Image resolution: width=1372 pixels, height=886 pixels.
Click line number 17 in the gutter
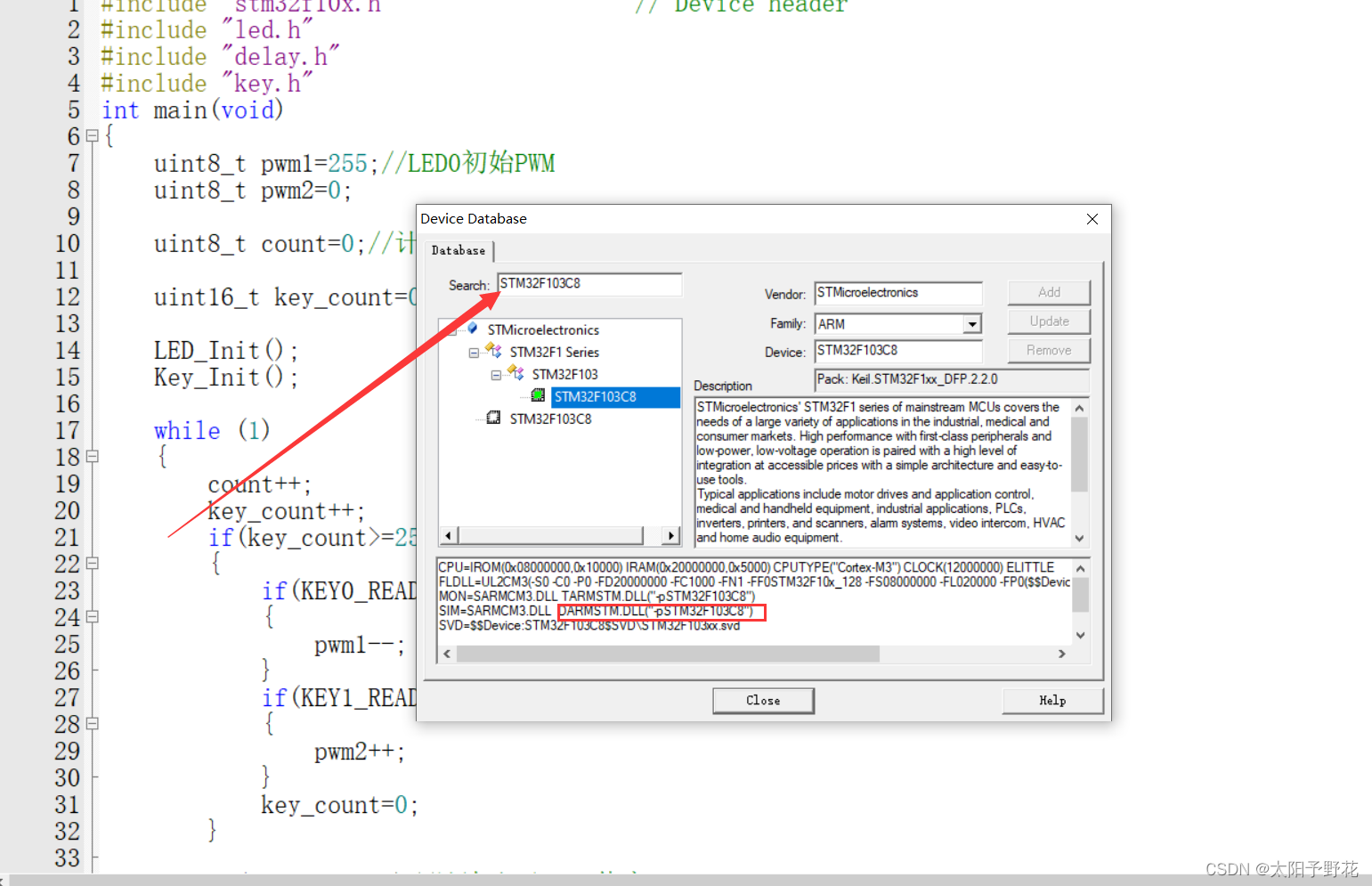click(x=68, y=430)
